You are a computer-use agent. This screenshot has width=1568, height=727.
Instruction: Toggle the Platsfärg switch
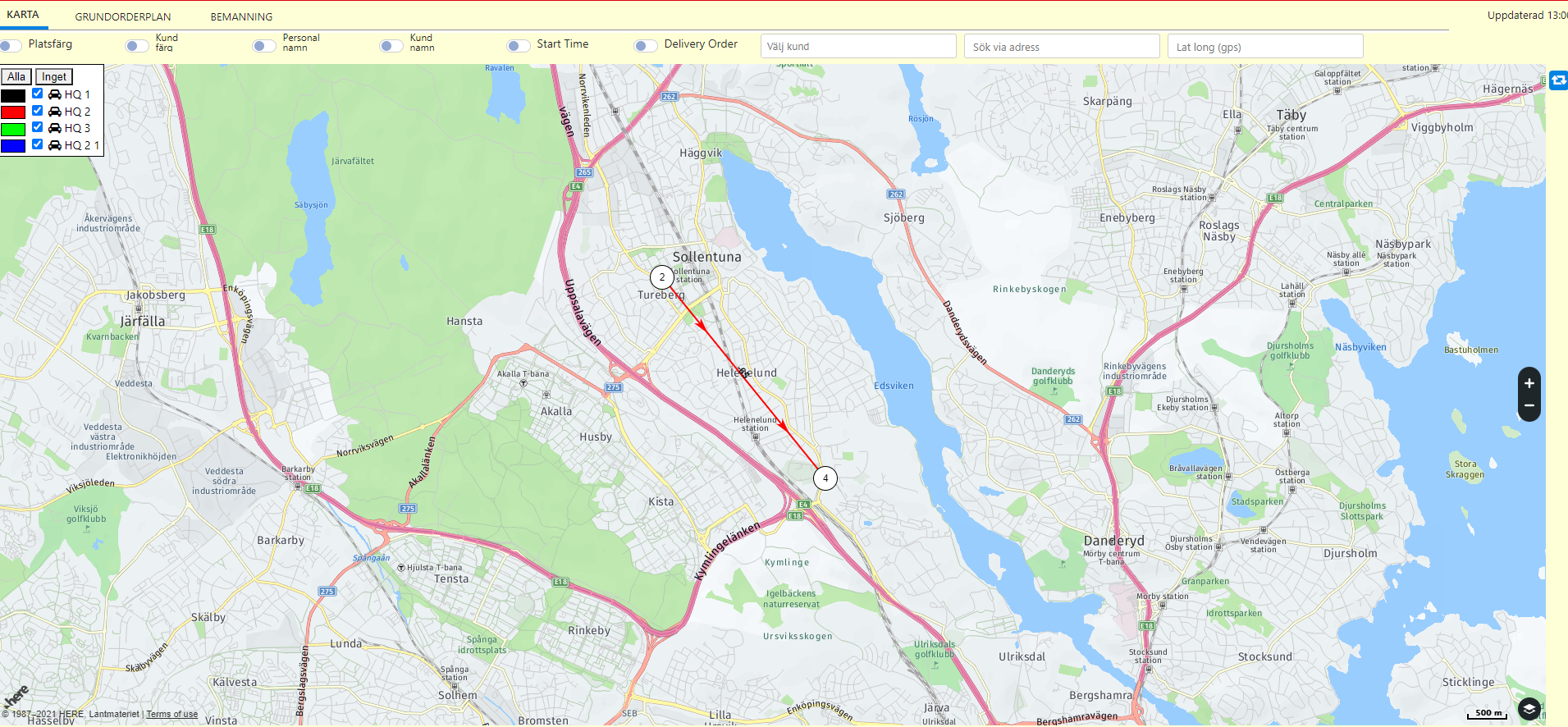point(11,45)
